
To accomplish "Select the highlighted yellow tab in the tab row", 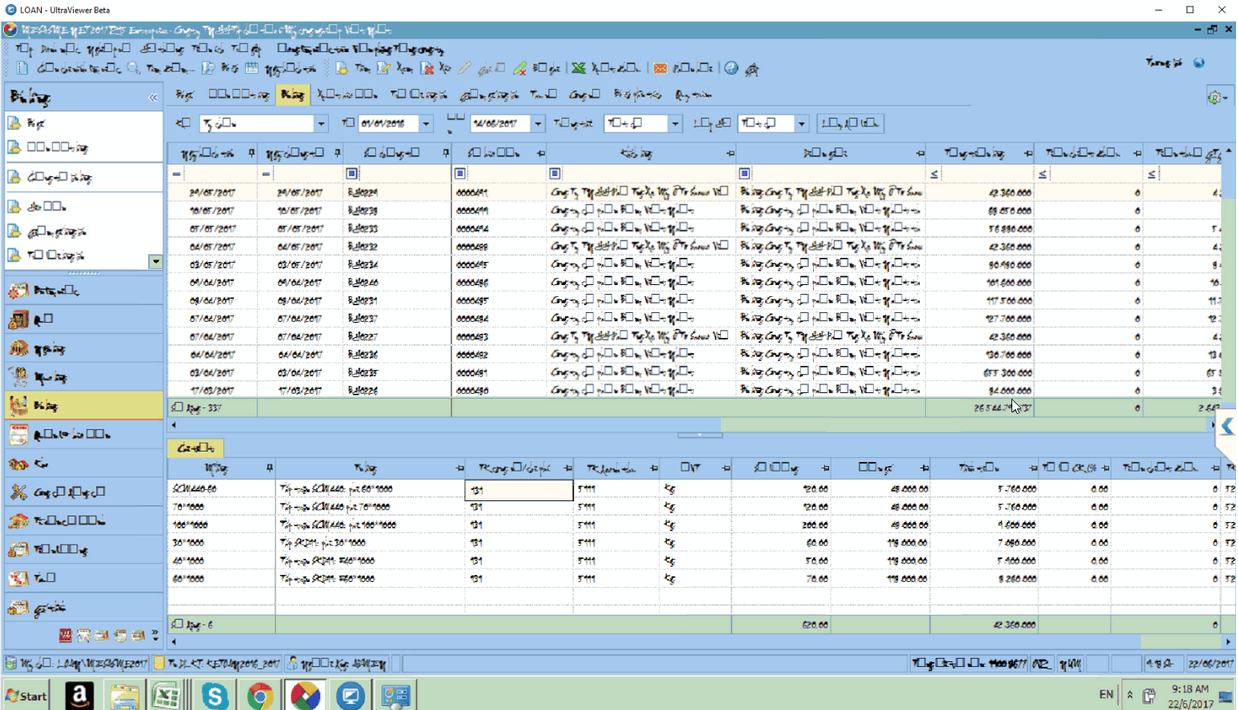I will point(292,95).
